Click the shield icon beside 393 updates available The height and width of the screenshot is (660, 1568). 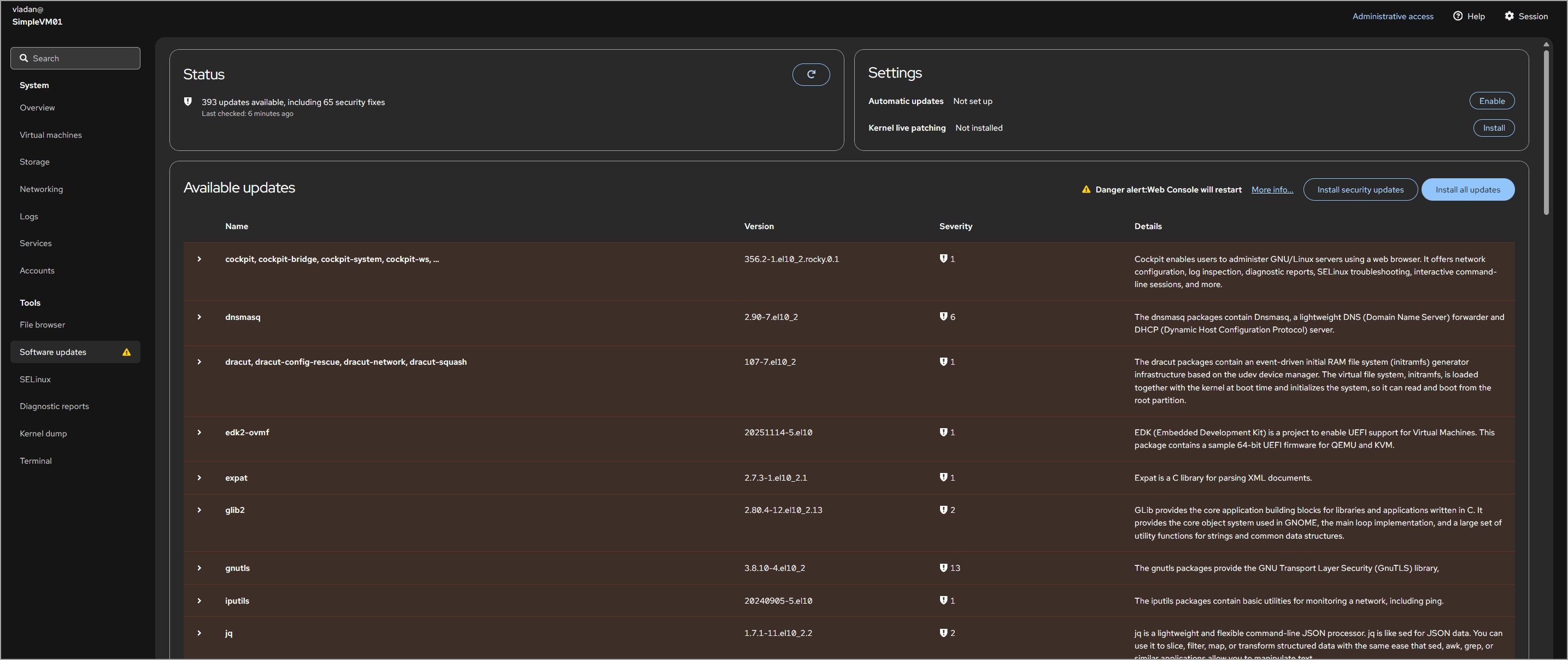[188, 102]
